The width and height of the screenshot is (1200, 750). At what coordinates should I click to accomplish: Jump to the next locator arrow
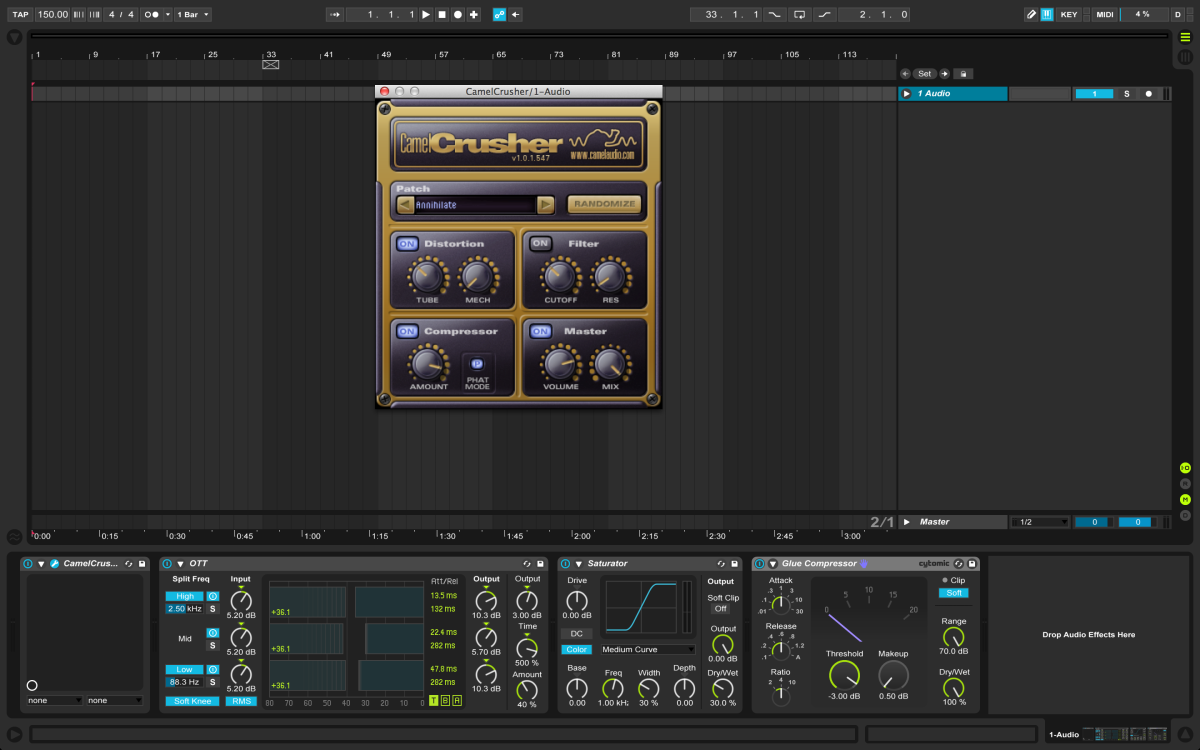(943, 74)
